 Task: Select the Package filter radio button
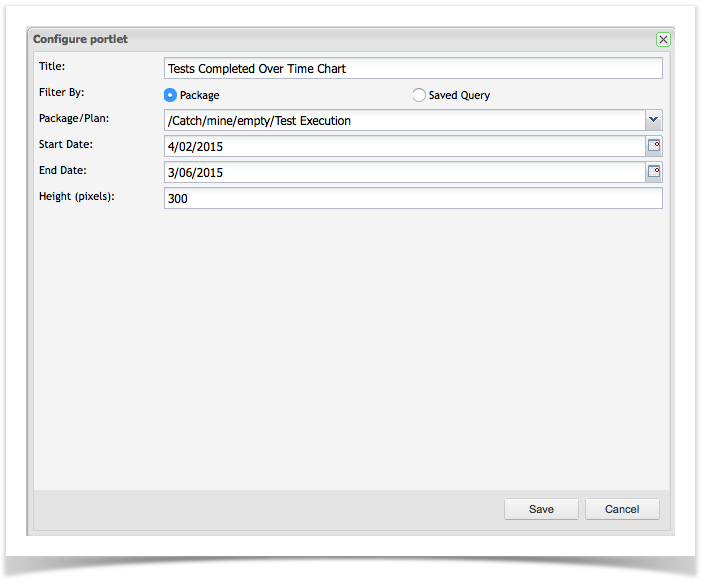click(170, 95)
